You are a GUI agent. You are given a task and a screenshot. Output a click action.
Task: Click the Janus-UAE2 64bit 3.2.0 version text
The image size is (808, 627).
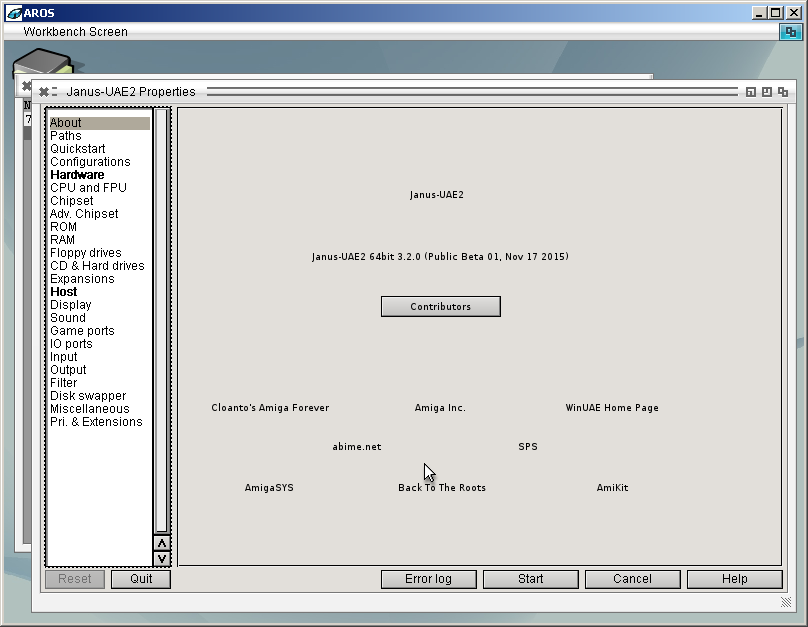click(x=440, y=257)
